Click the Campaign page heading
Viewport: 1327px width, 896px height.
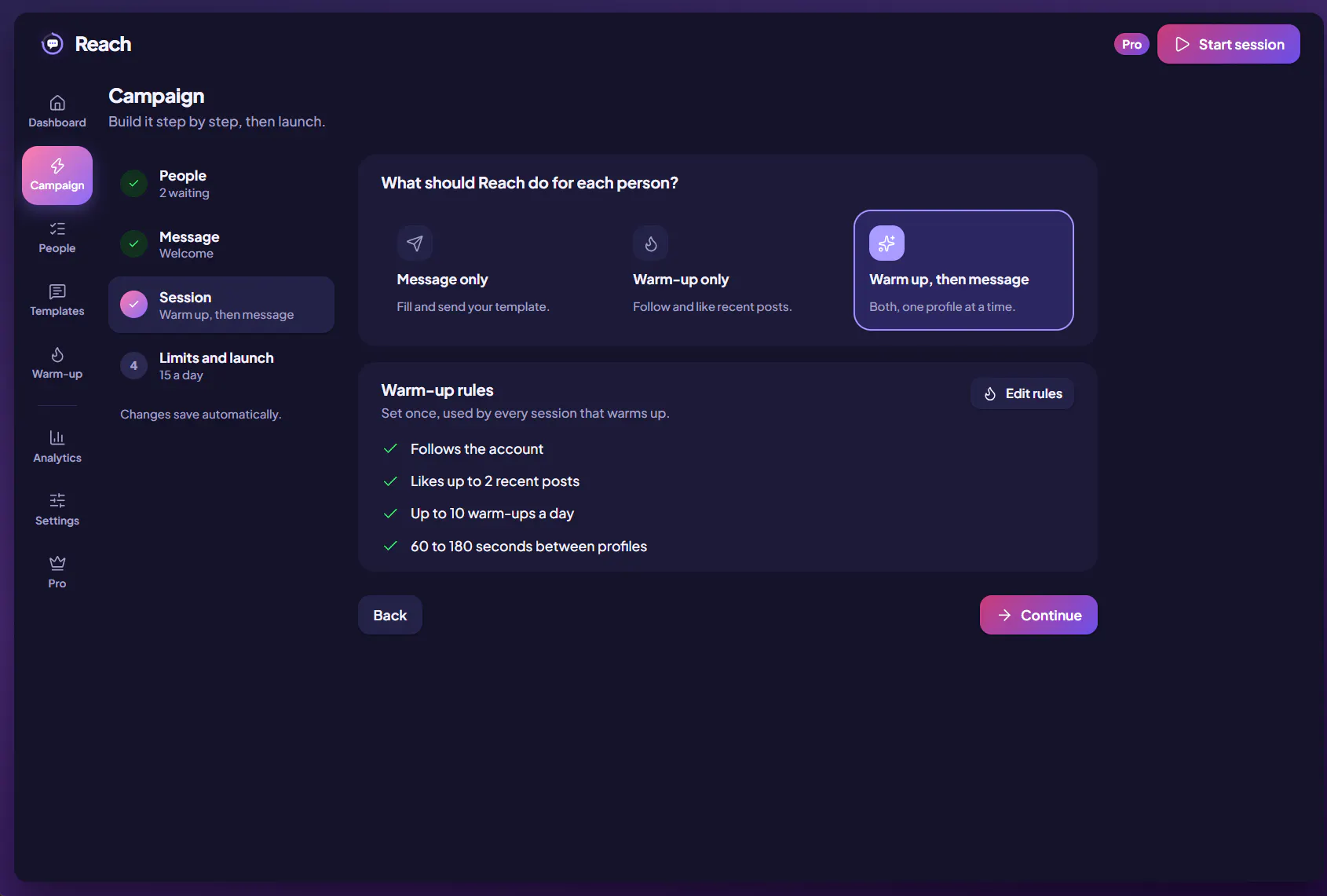coord(156,96)
